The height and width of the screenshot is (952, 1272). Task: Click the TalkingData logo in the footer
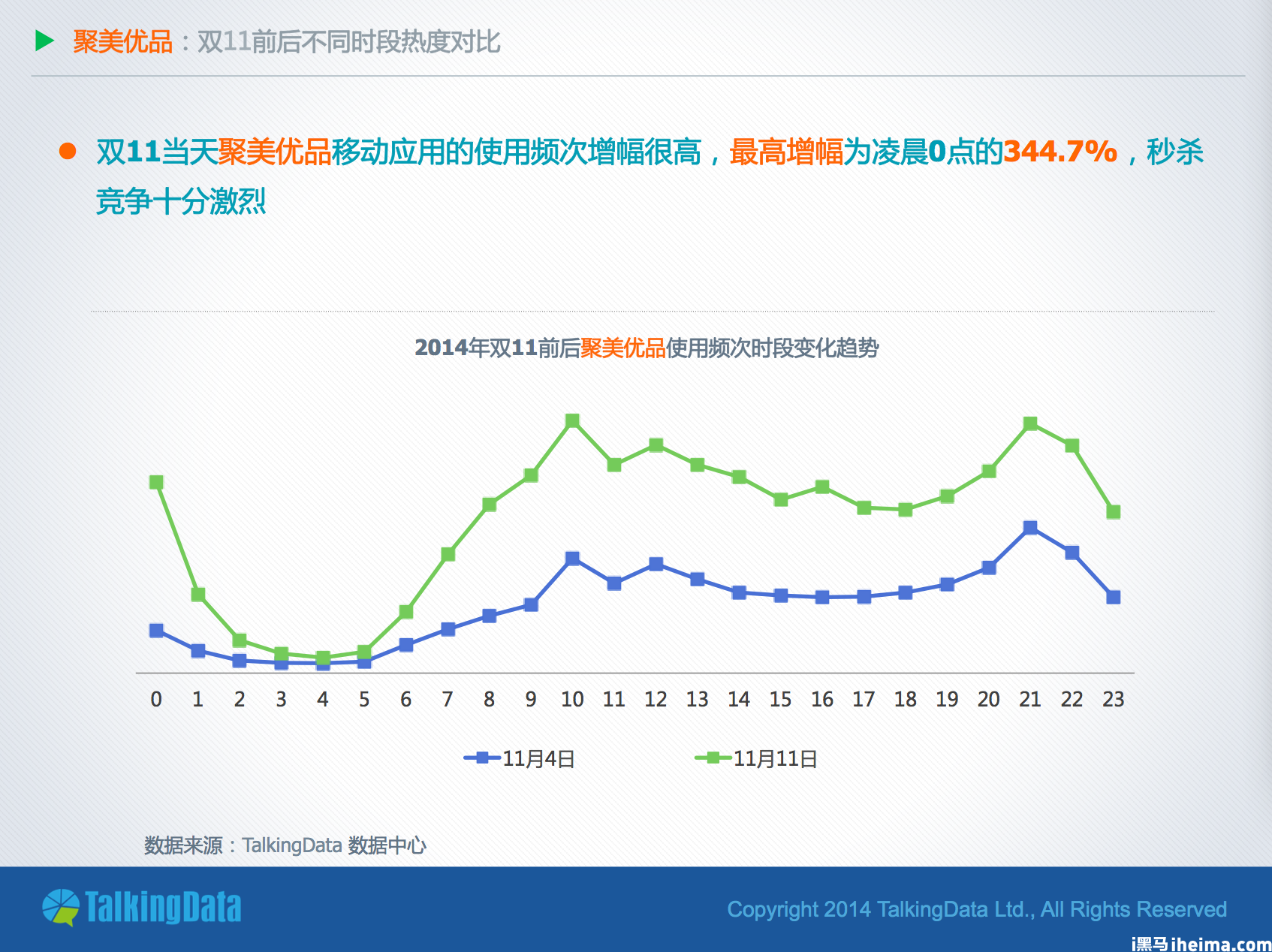[142, 907]
